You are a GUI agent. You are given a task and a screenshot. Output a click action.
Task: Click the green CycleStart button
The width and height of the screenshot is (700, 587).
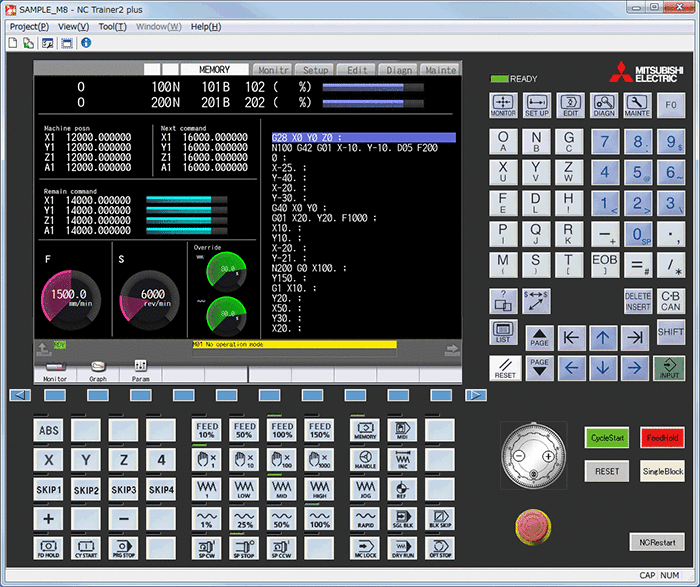click(x=606, y=438)
